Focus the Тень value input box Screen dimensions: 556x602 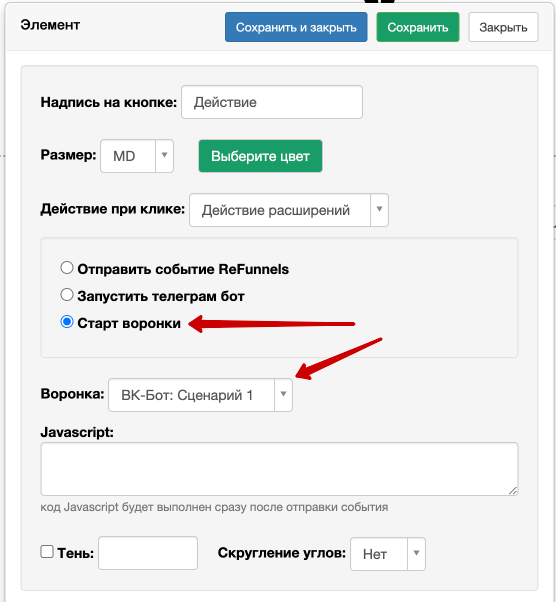[x=148, y=553]
